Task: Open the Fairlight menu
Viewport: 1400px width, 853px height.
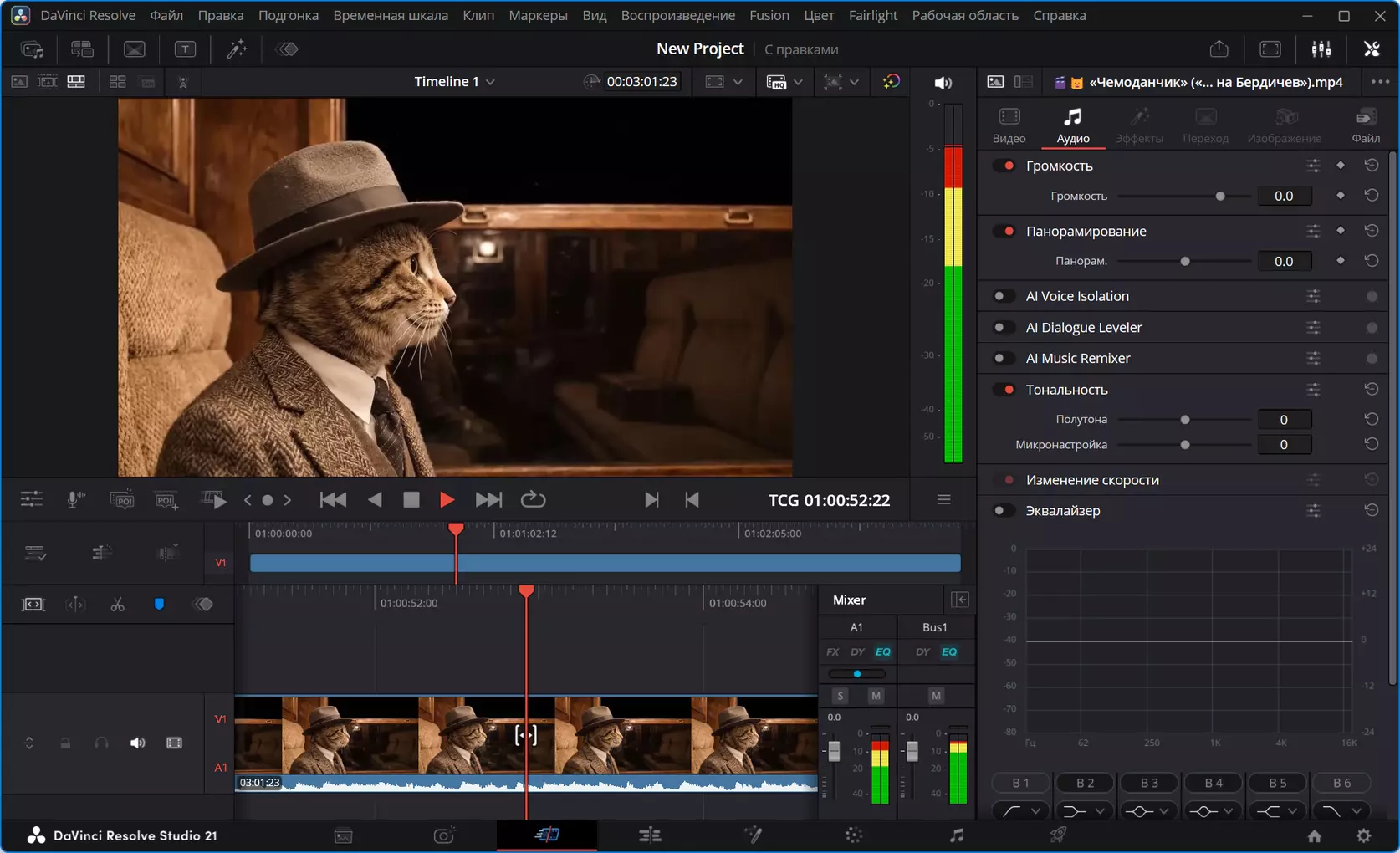Action: pos(872,15)
